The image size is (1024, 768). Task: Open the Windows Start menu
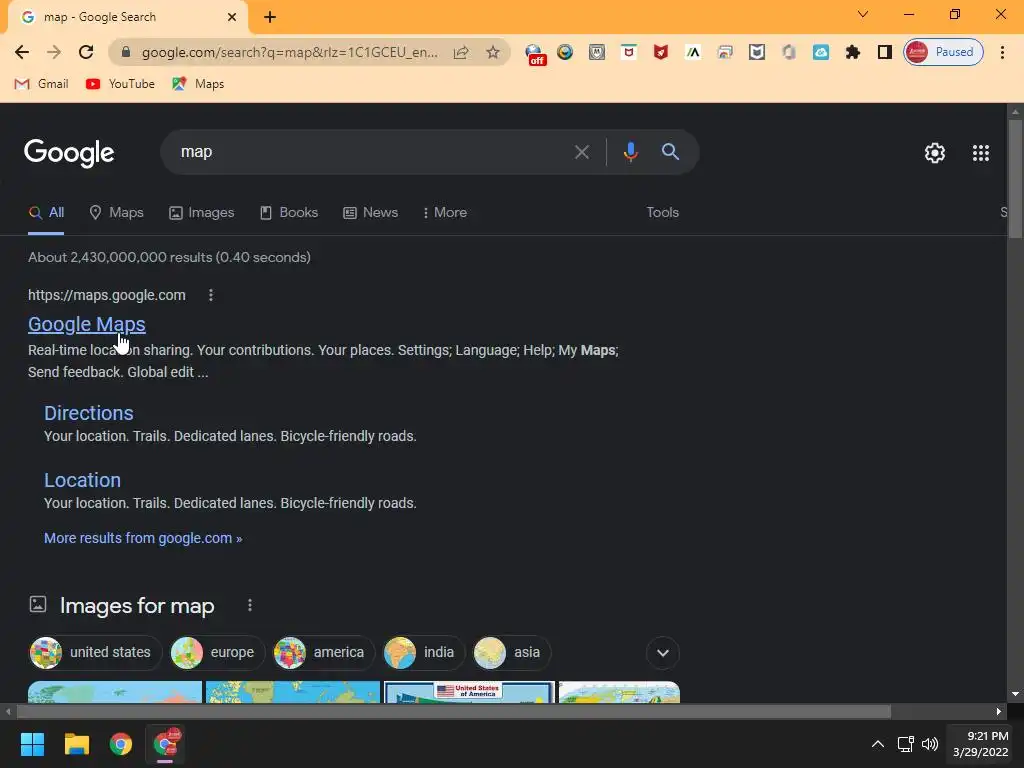click(32, 744)
